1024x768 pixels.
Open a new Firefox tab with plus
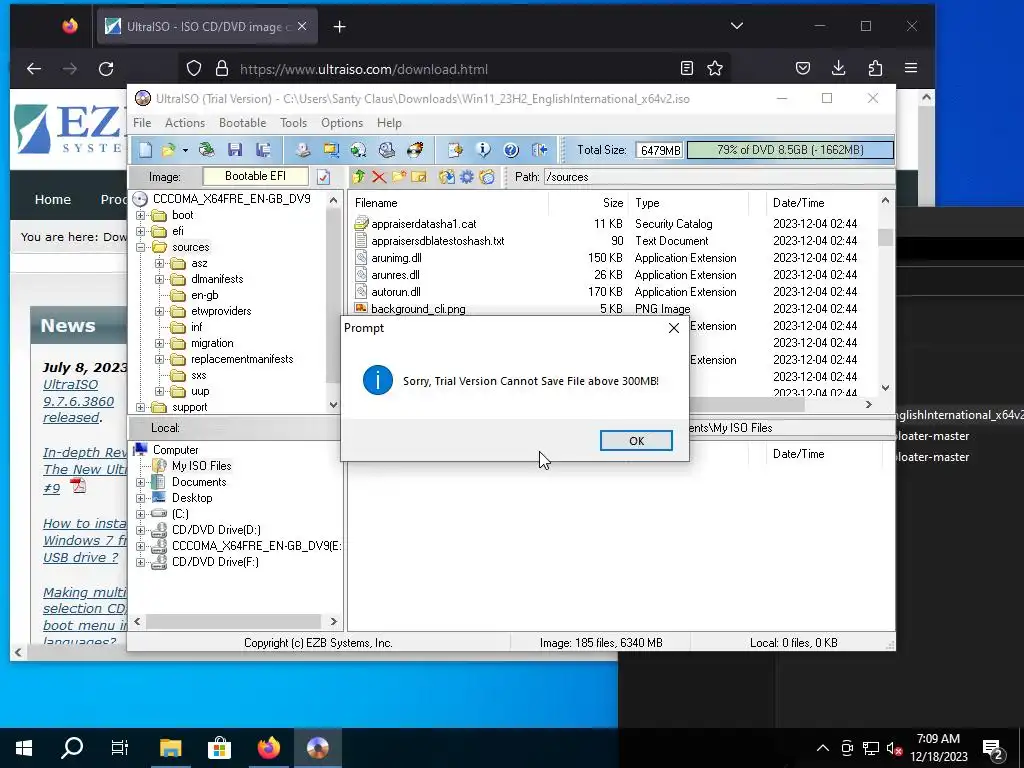click(340, 27)
